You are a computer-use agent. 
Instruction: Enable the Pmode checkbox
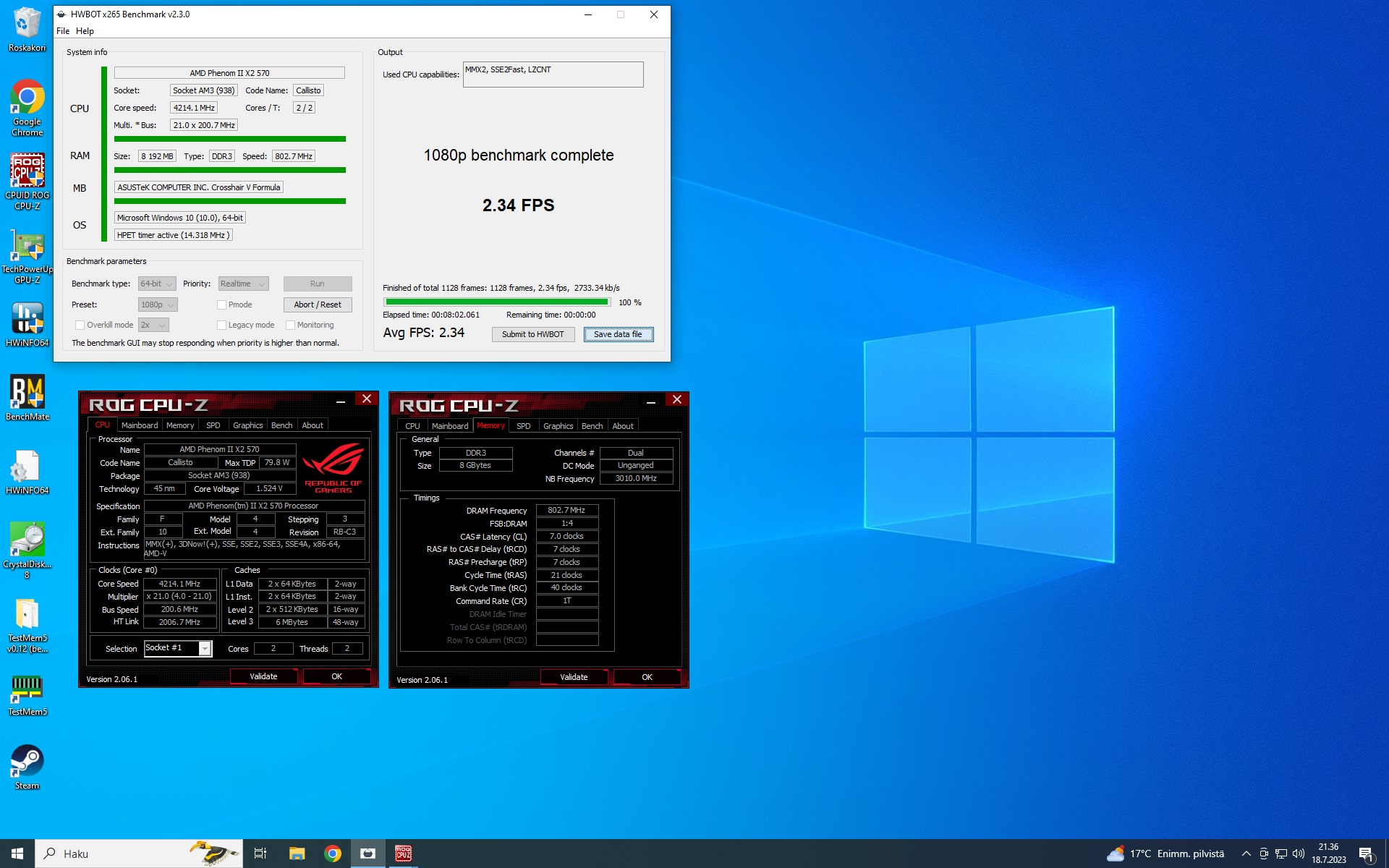(x=222, y=305)
